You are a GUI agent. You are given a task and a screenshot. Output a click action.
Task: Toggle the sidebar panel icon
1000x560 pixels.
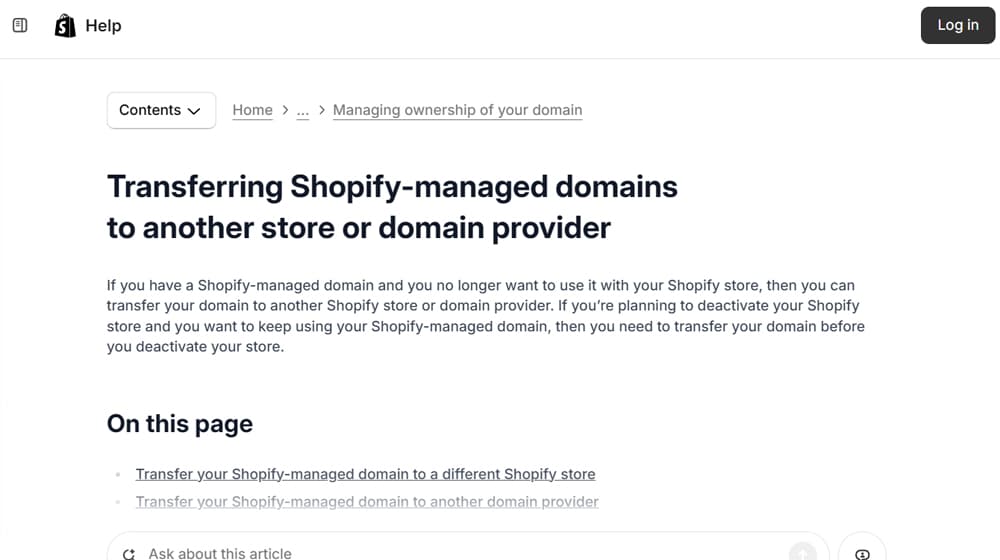[20, 25]
